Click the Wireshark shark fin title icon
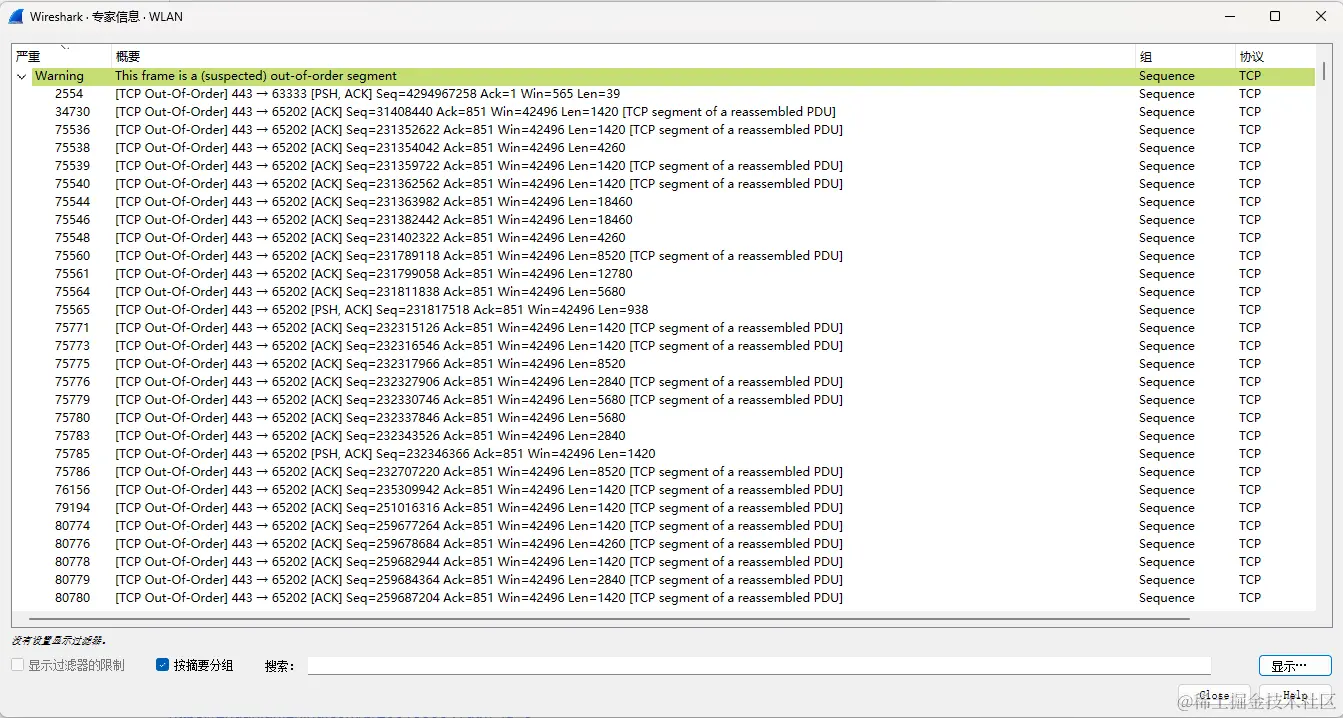Image resolution: width=1343 pixels, height=718 pixels. (x=16, y=16)
